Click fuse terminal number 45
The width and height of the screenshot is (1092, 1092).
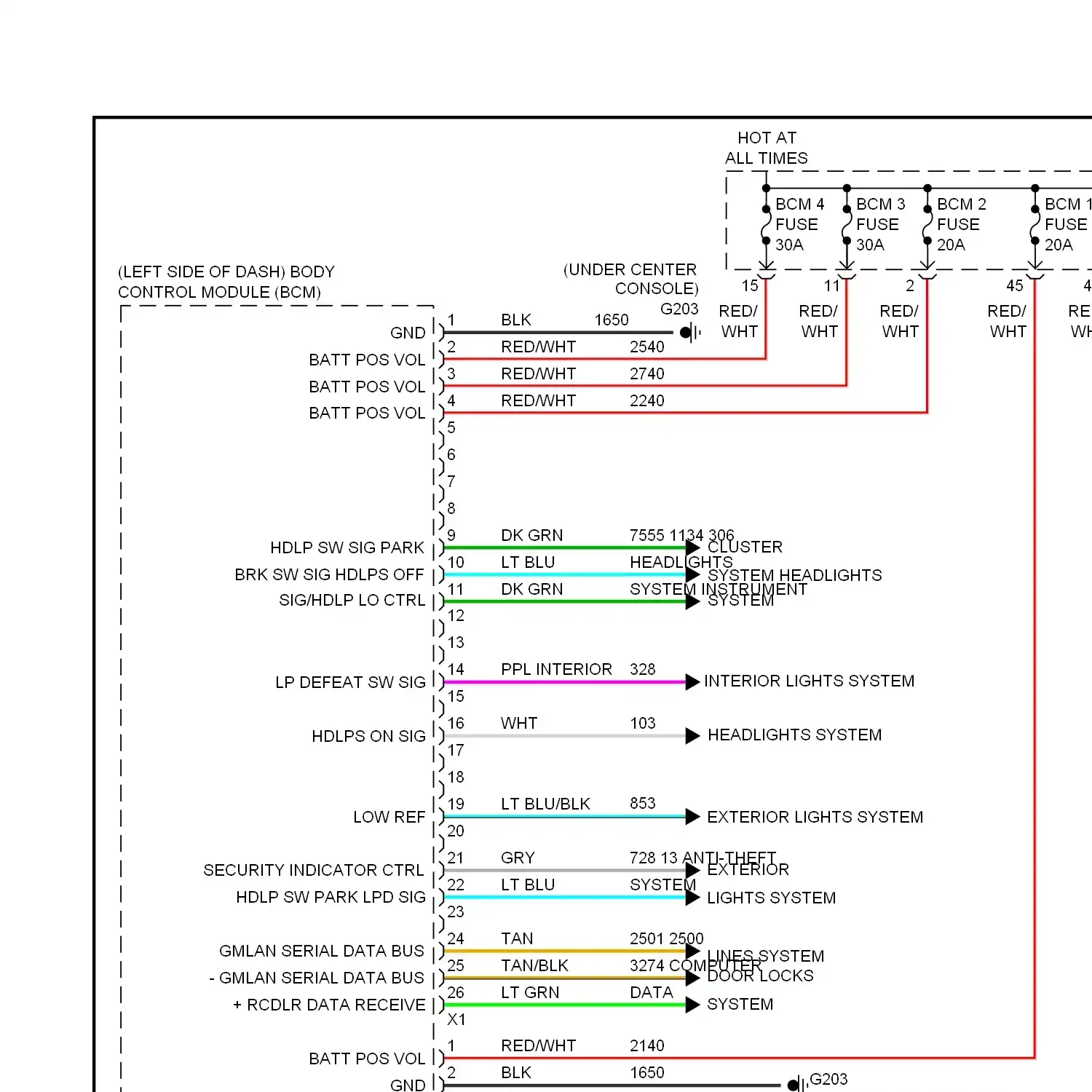coord(1015,285)
